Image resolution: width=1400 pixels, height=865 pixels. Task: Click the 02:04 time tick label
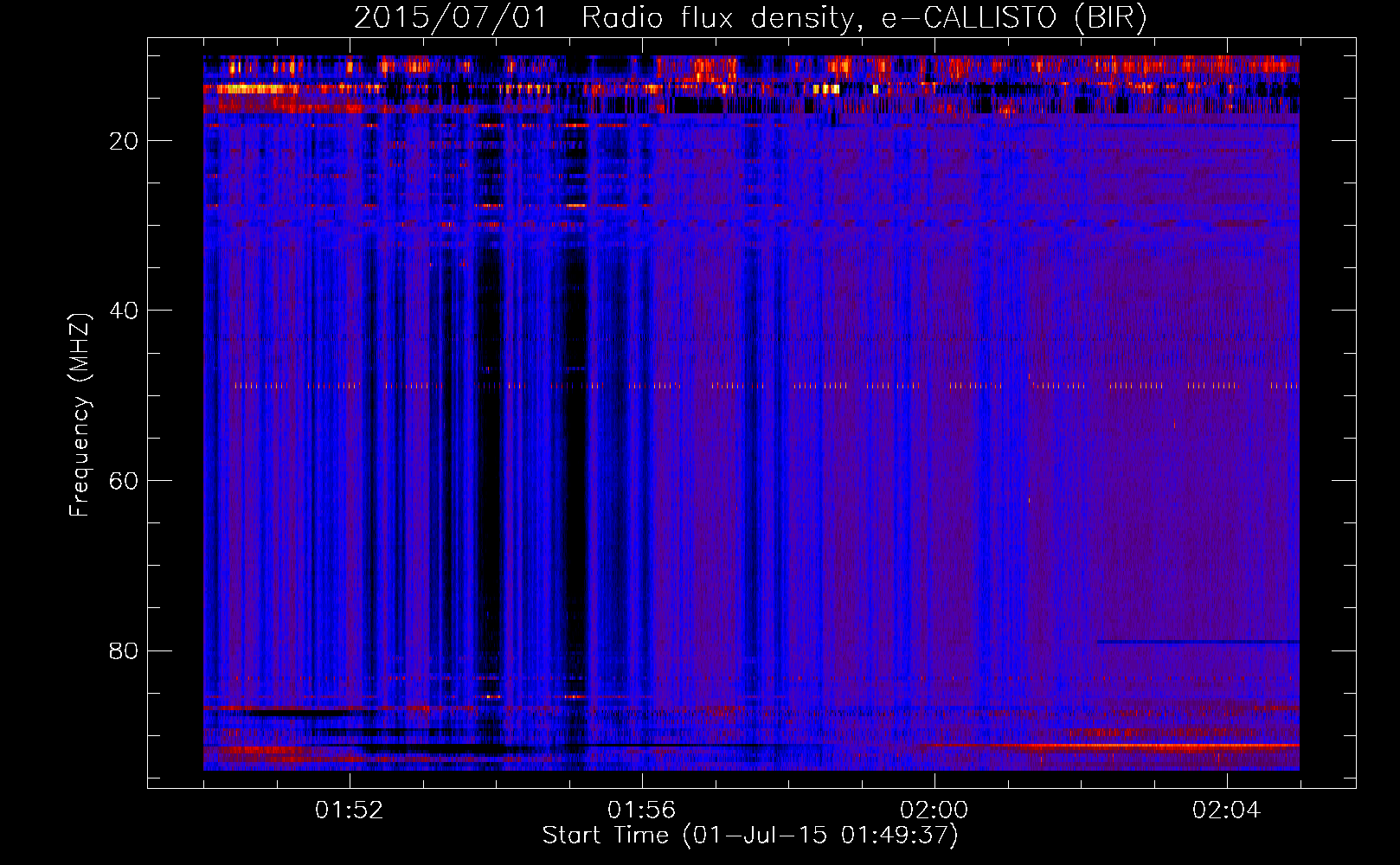(x=1227, y=811)
